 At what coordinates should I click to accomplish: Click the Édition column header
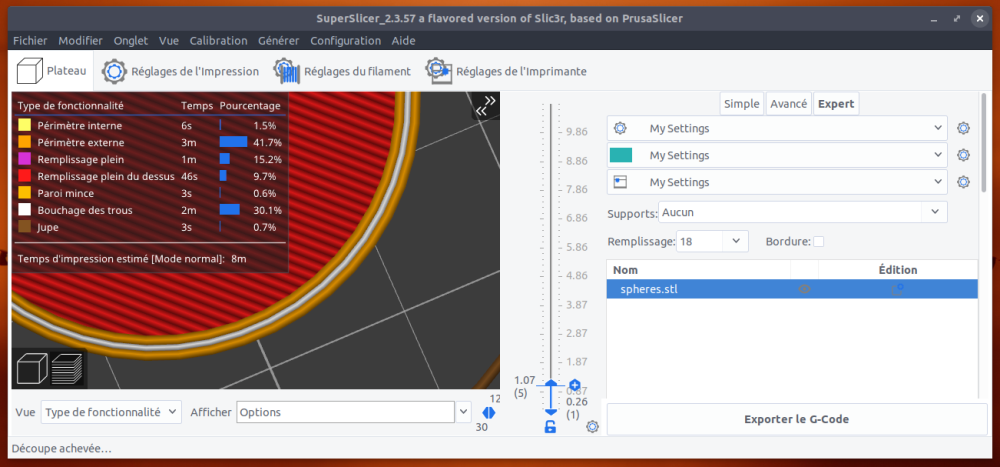tap(897, 270)
